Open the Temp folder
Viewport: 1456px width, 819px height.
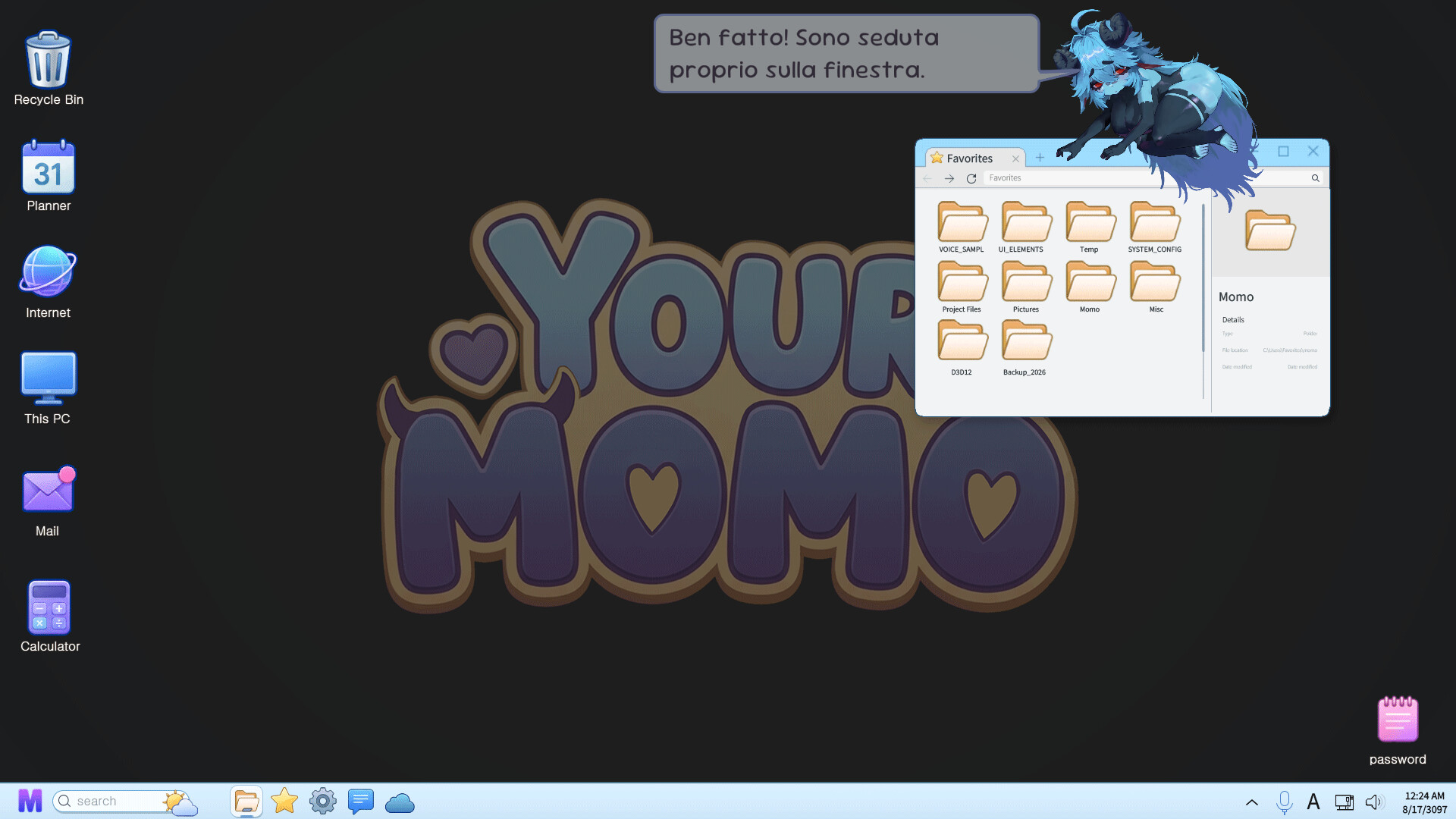[1090, 227]
